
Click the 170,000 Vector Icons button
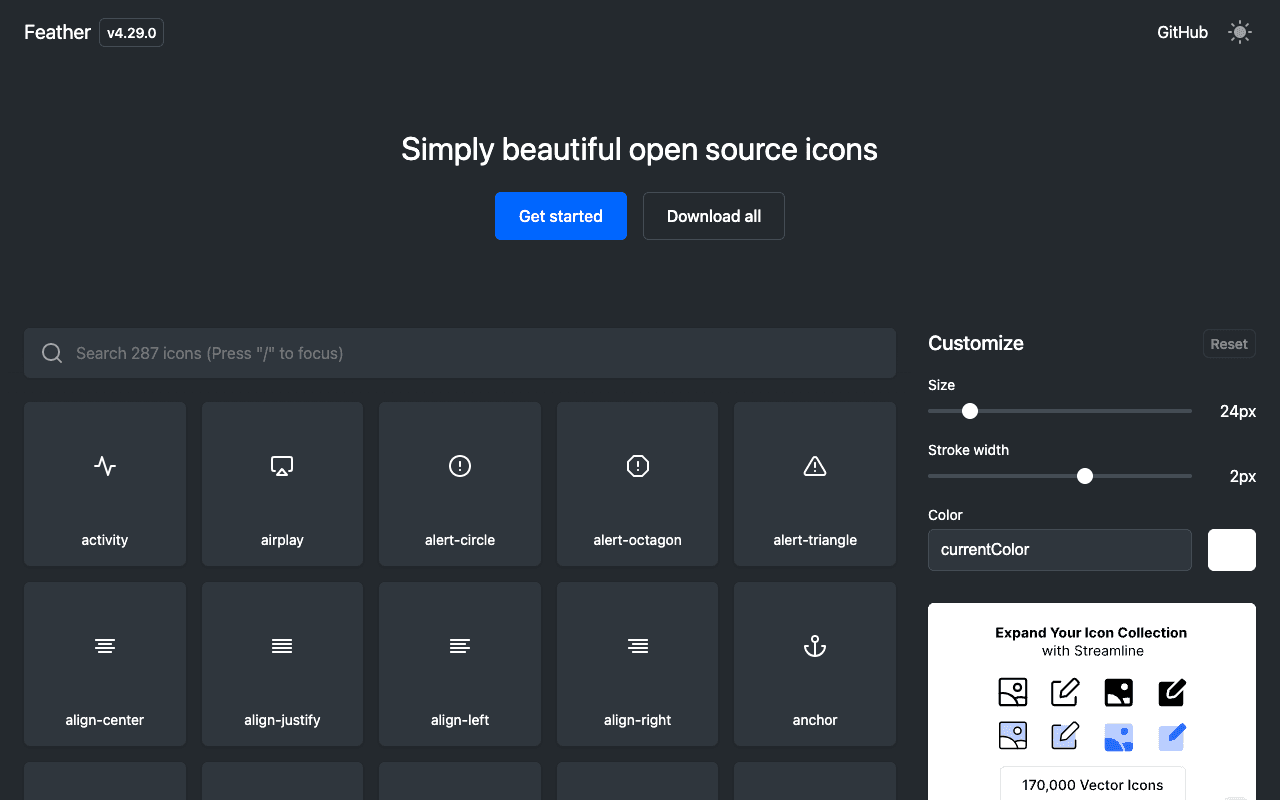1092,784
